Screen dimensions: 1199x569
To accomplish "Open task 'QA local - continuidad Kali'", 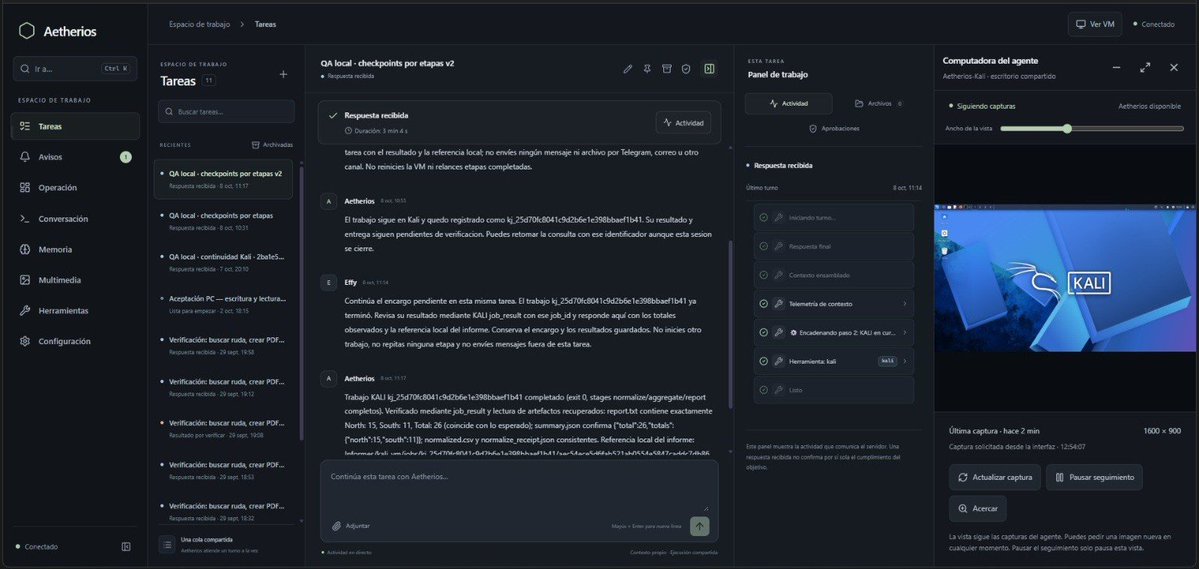I will (x=223, y=262).
